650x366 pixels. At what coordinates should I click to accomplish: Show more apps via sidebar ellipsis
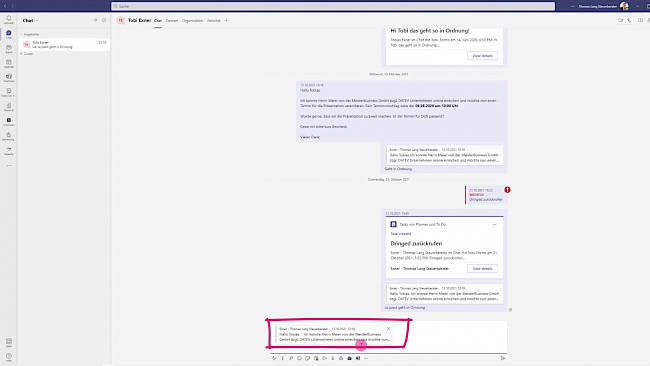pos(8,165)
